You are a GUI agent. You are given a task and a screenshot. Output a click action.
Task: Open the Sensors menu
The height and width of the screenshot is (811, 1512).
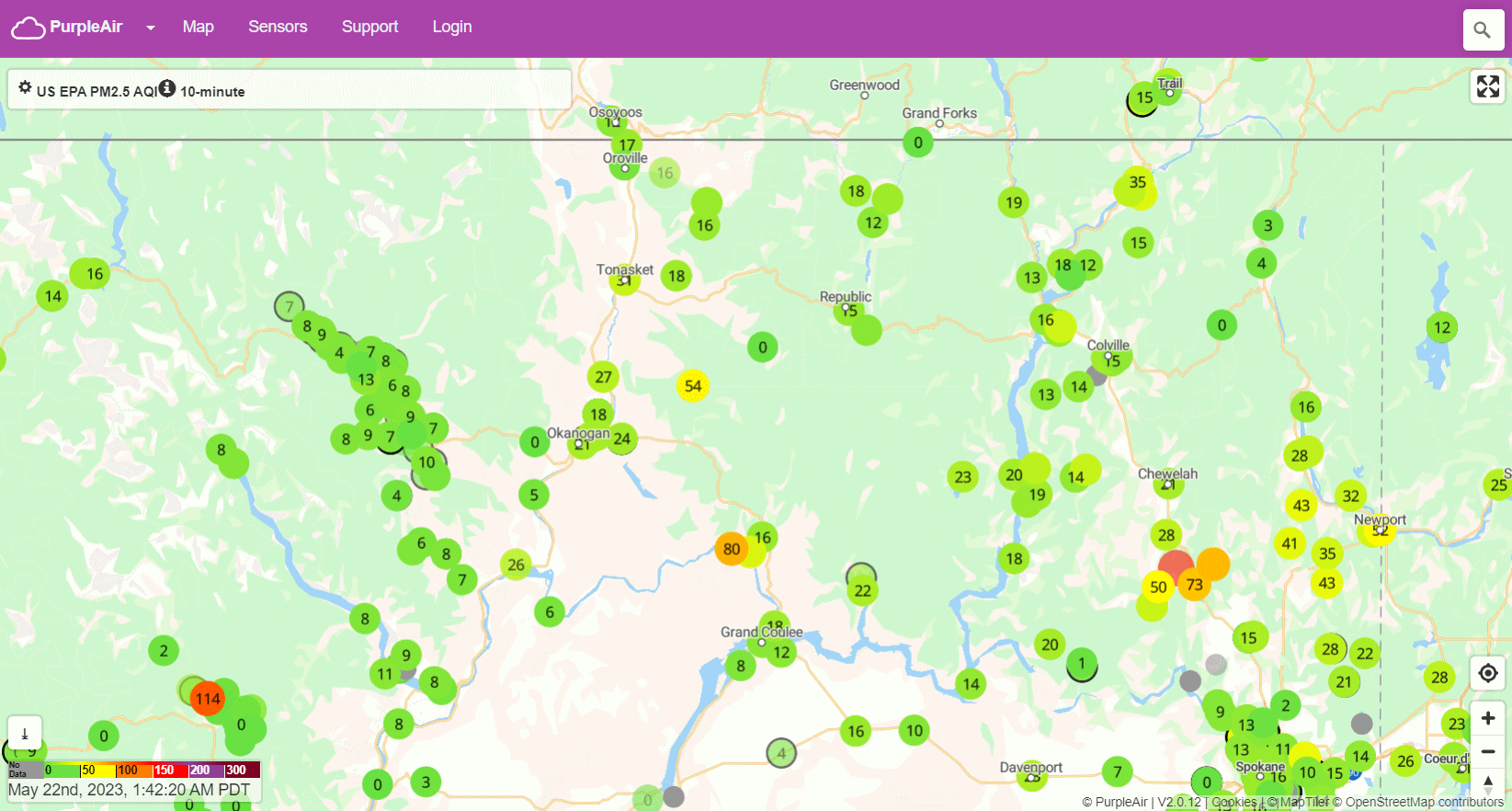tap(278, 27)
